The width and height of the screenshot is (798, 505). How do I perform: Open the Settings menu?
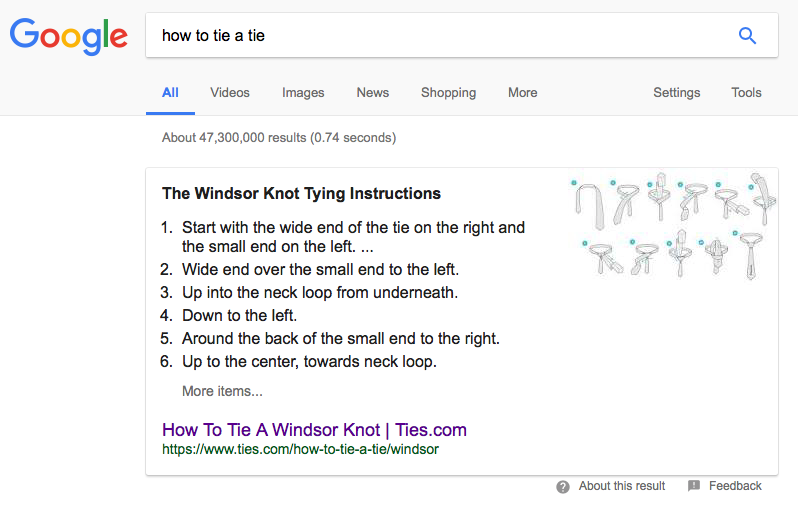pos(677,93)
